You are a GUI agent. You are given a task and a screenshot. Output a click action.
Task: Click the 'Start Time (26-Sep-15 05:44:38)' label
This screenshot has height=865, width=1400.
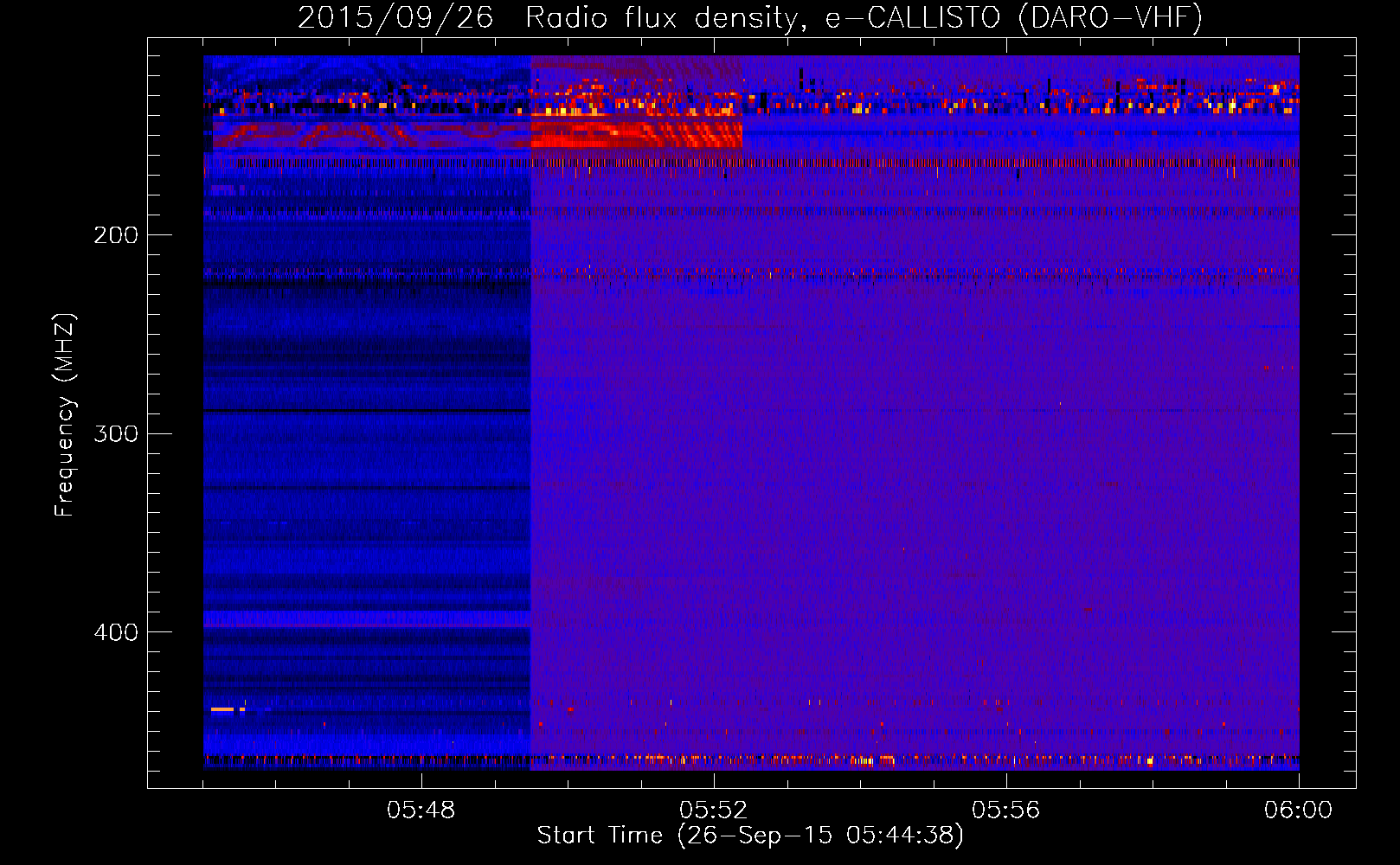tap(750, 836)
